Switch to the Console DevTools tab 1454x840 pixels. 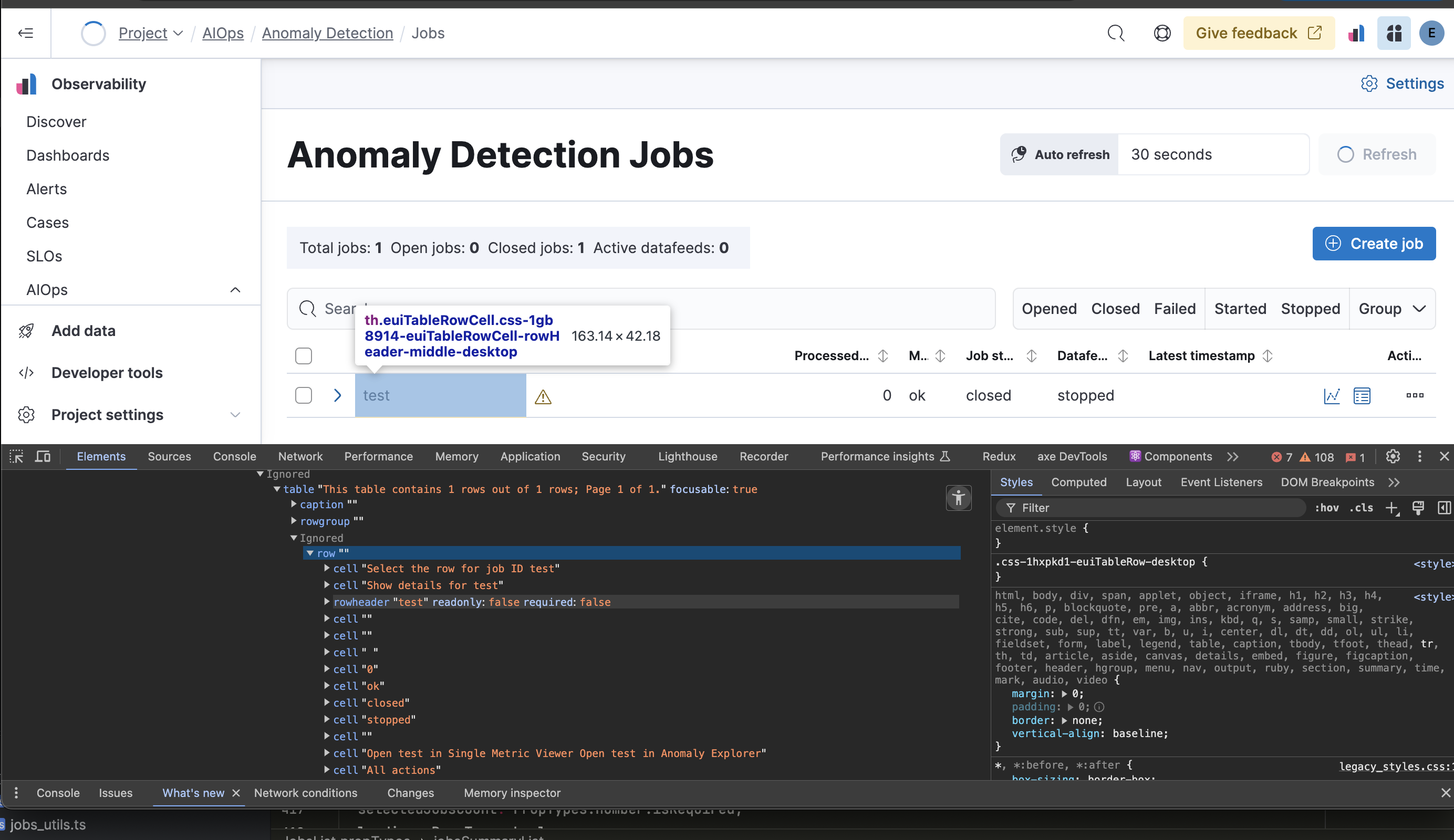[234, 457]
